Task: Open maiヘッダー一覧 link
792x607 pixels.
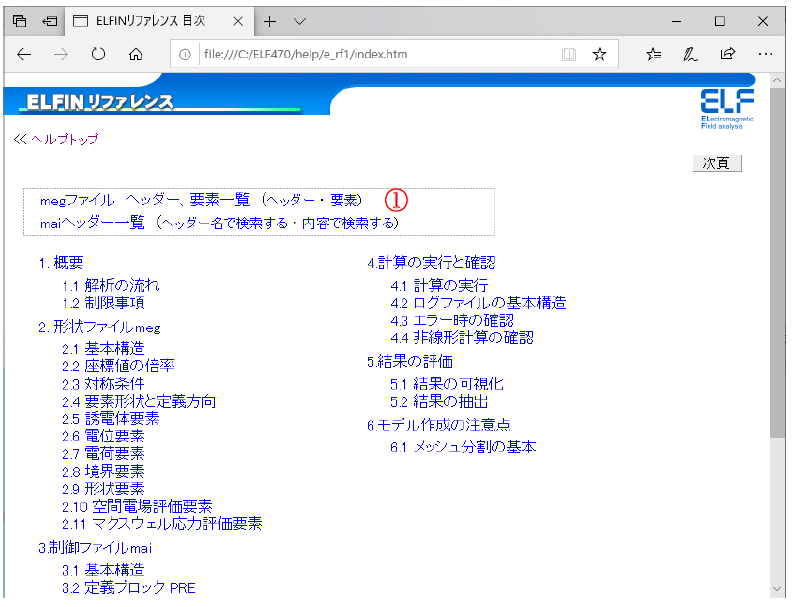Action: pyautogui.click(x=92, y=223)
